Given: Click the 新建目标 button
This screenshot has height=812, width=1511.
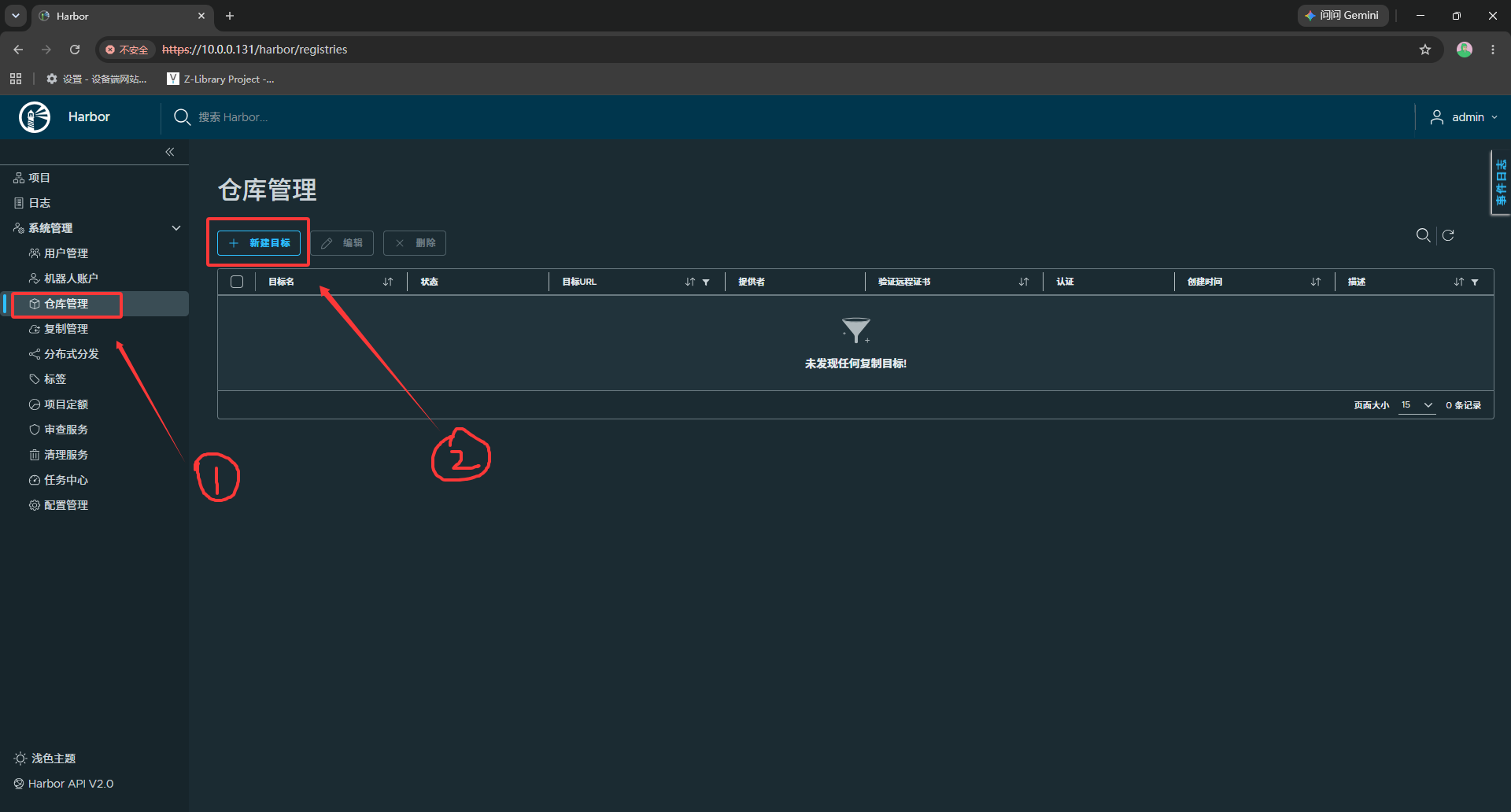Looking at the screenshot, I should point(259,243).
